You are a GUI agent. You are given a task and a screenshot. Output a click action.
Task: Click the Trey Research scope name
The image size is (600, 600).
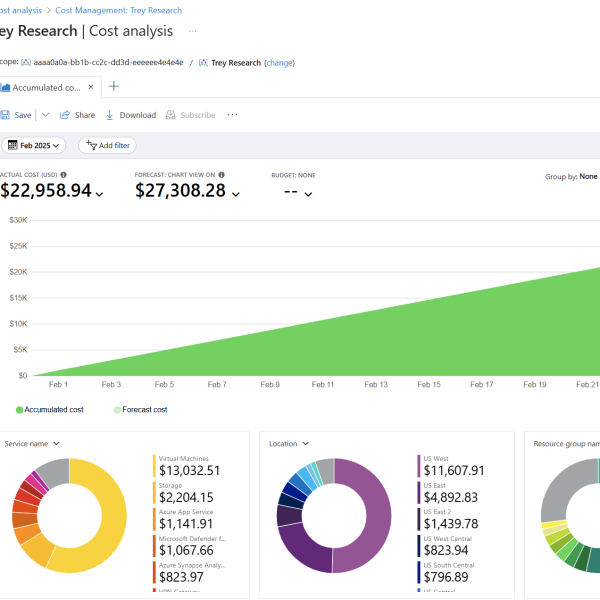[236, 63]
